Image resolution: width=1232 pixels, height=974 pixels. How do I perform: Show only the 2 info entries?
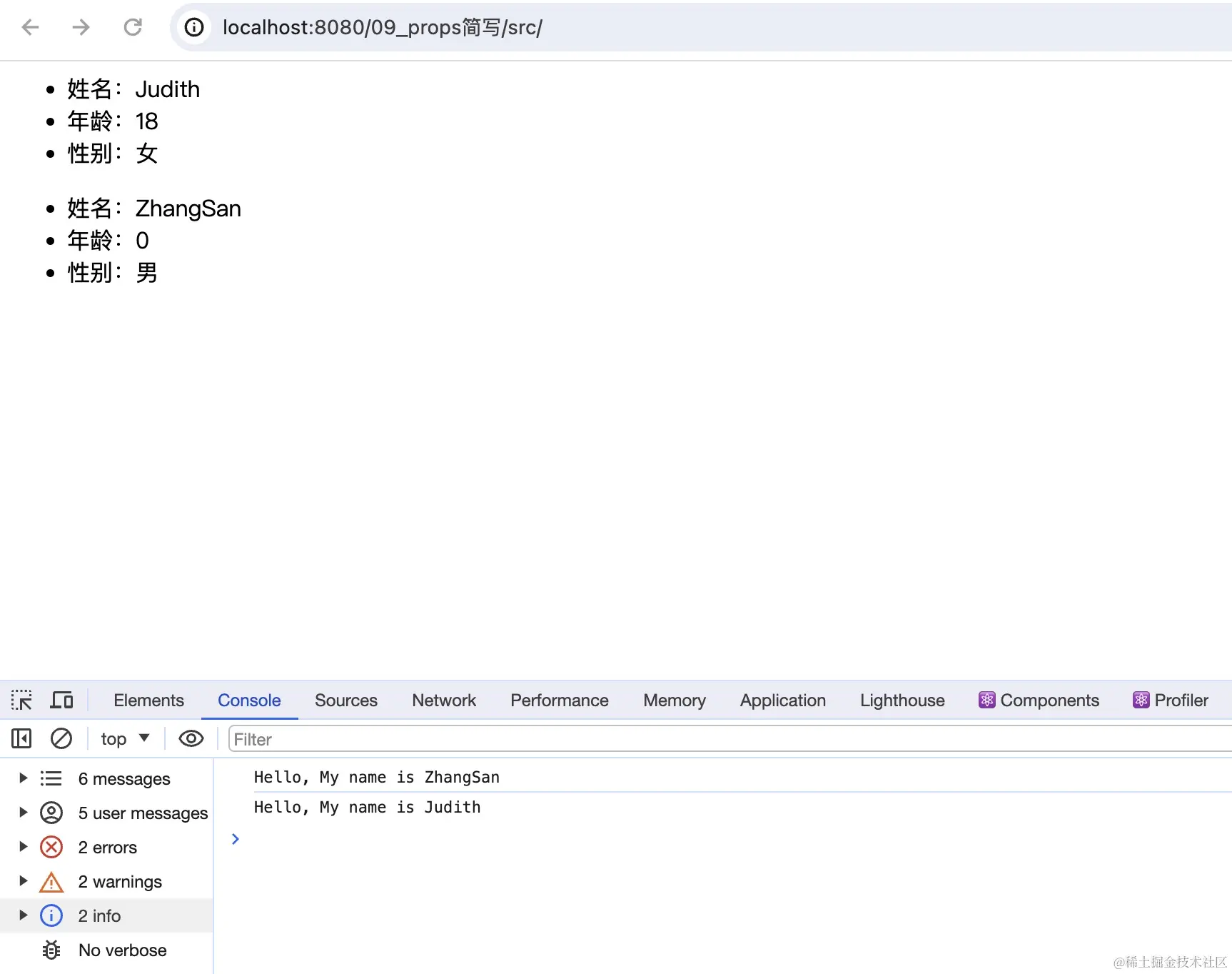click(x=99, y=915)
